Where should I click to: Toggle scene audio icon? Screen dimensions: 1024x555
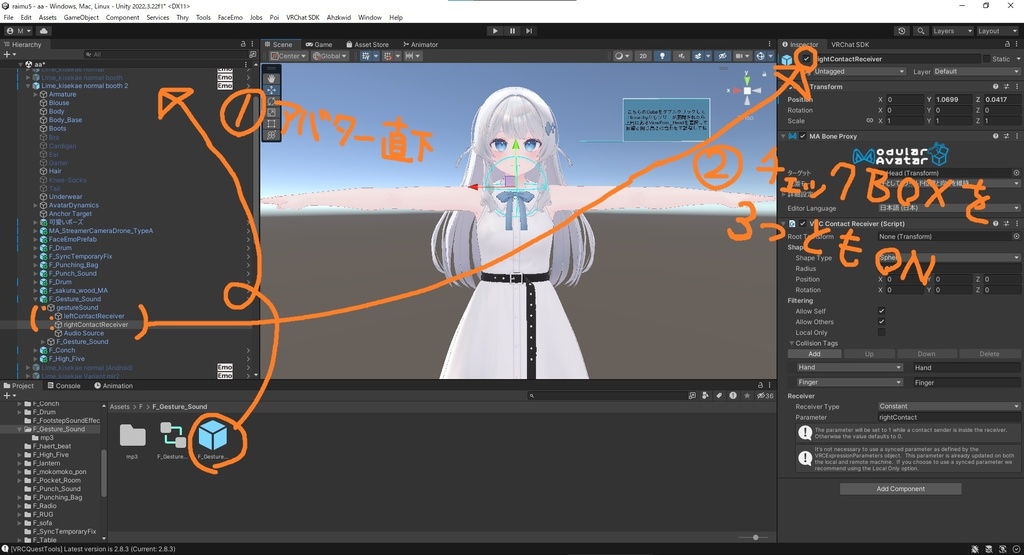coord(681,56)
